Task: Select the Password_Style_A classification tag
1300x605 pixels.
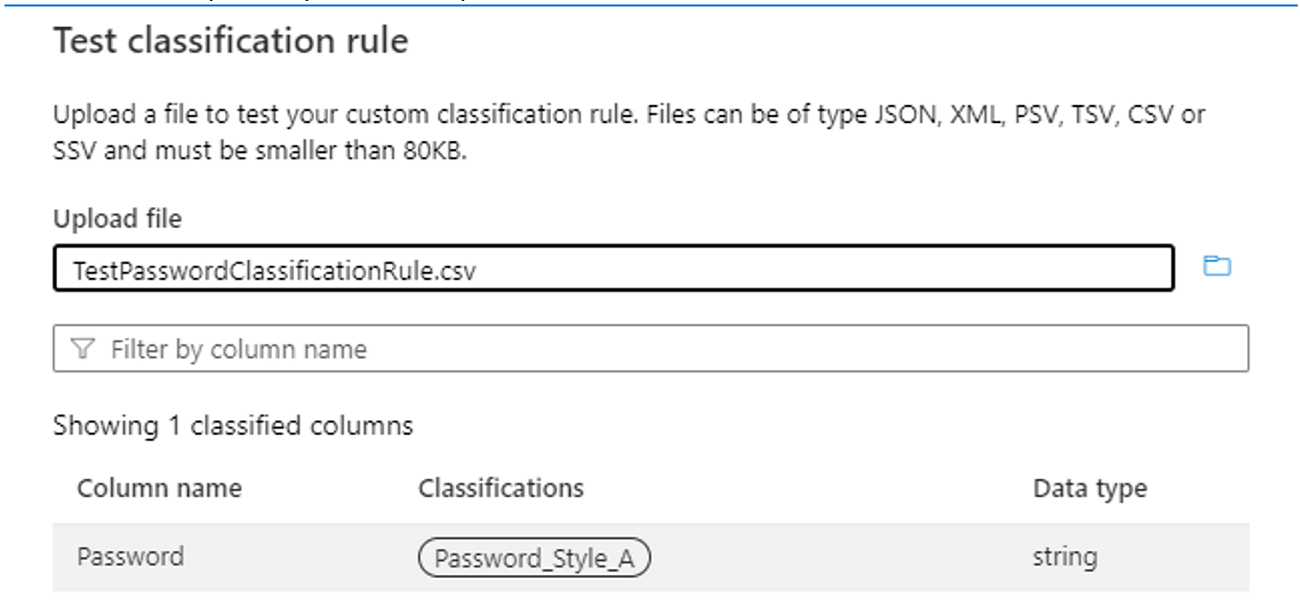Action: click(534, 558)
